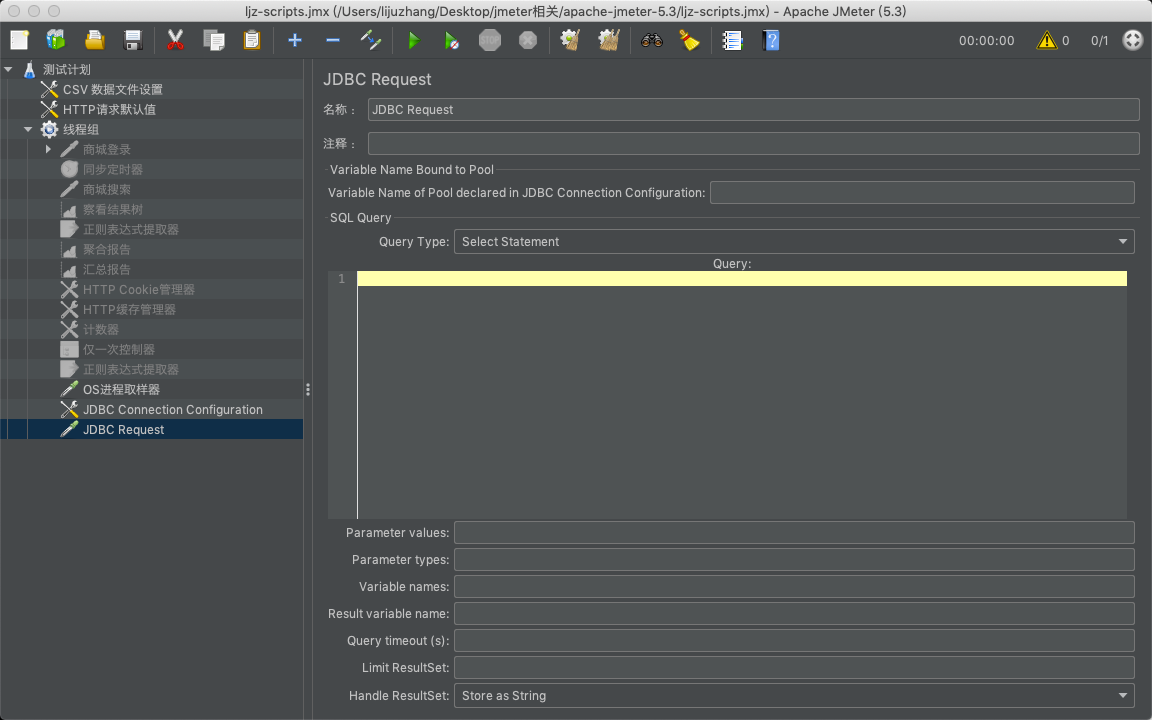Click the 注释 comments input field
Screen dimensions: 1152x720
click(x=753, y=143)
